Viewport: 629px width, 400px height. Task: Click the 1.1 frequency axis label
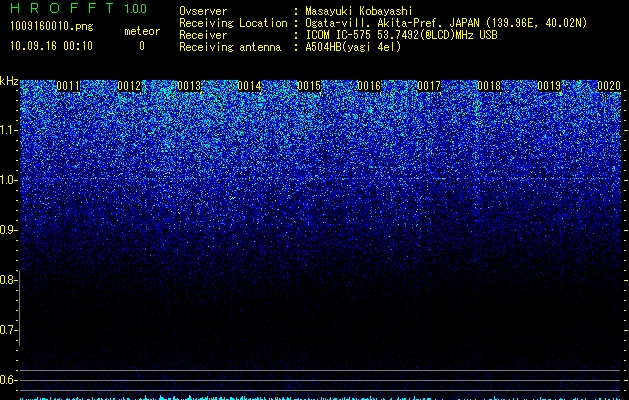pyautogui.click(x=8, y=130)
